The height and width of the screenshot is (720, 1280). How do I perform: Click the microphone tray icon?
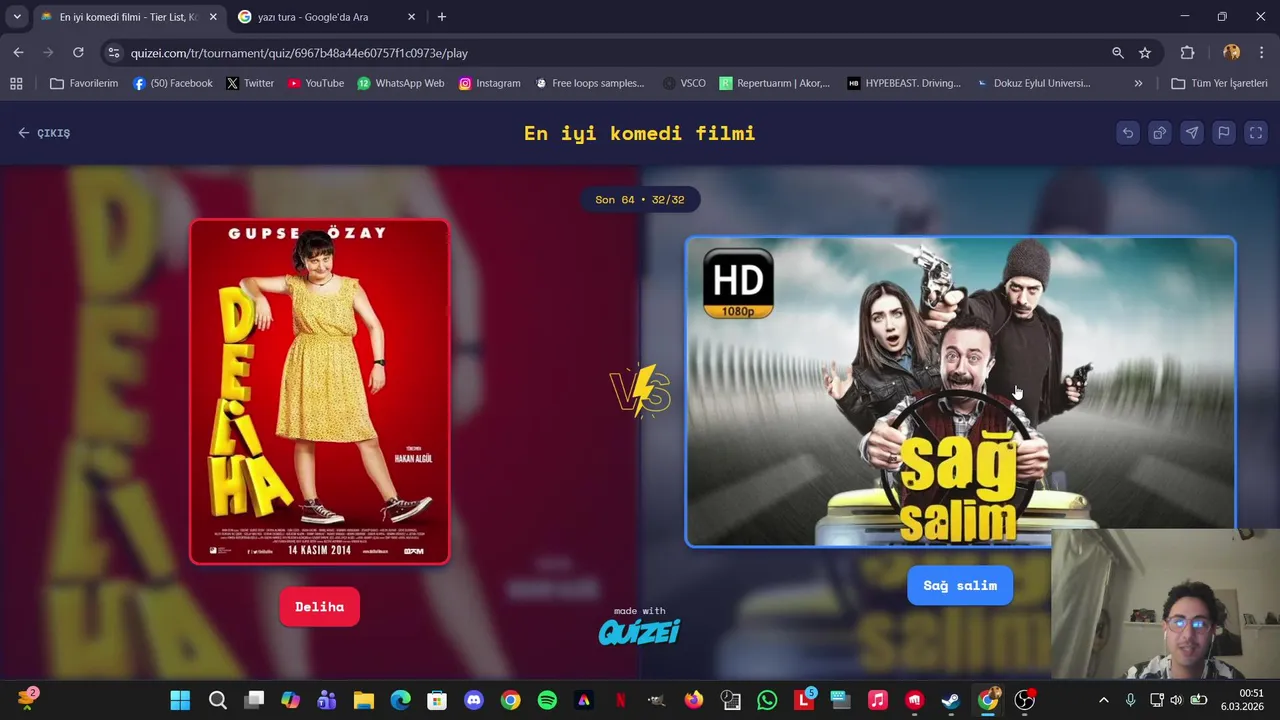pos(1130,700)
